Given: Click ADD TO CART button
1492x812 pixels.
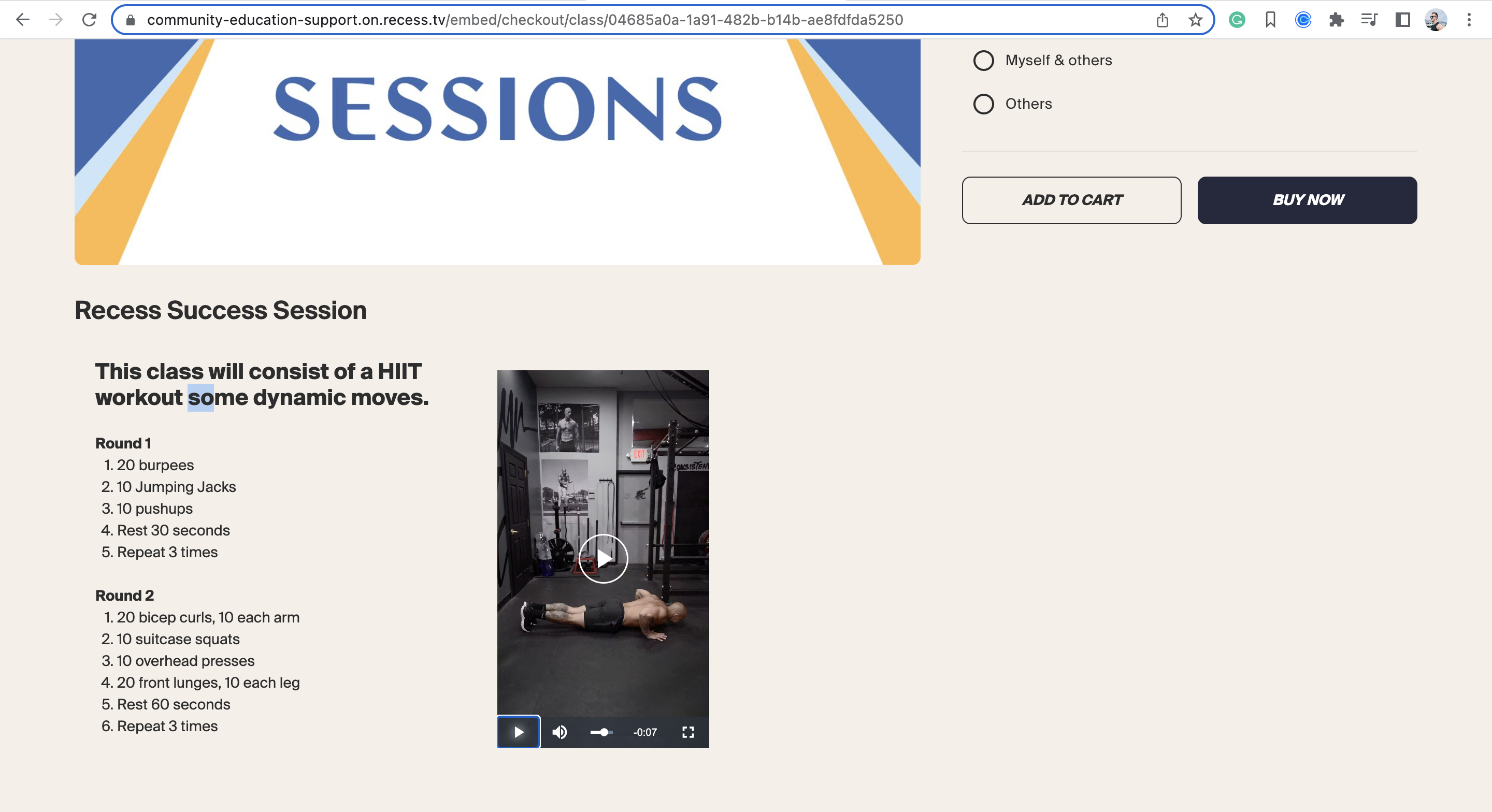Looking at the screenshot, I should pyautogui.click(x=1071, y=200).
